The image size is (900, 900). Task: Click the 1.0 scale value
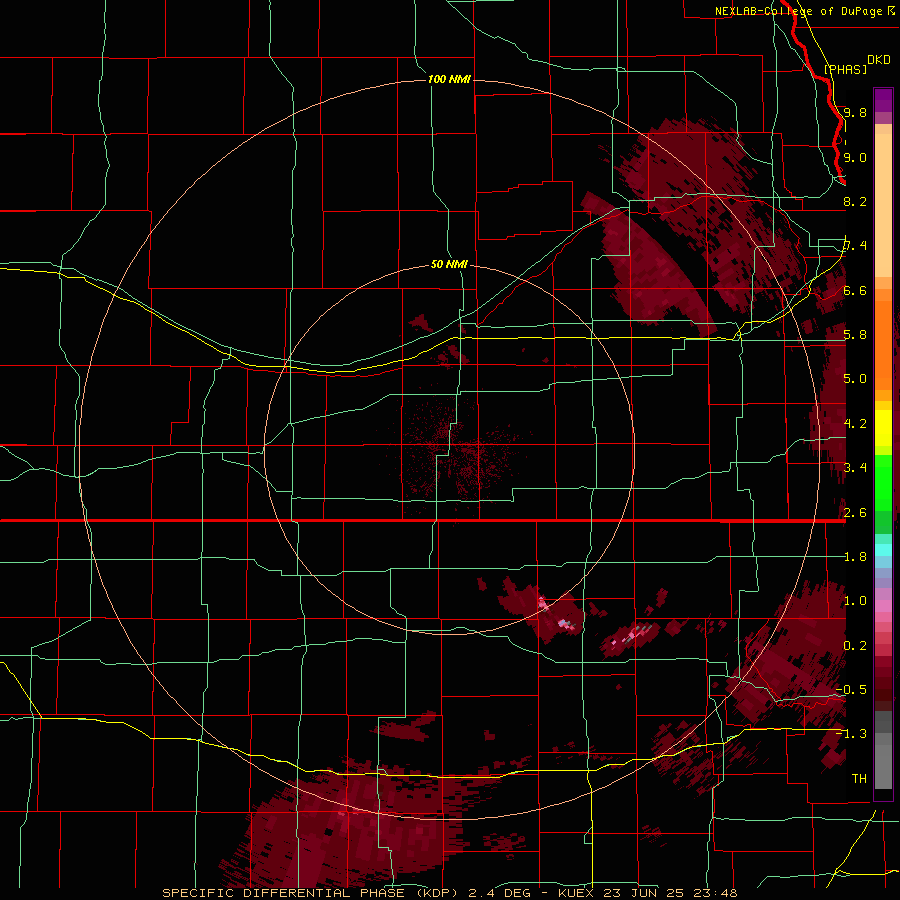855,600
